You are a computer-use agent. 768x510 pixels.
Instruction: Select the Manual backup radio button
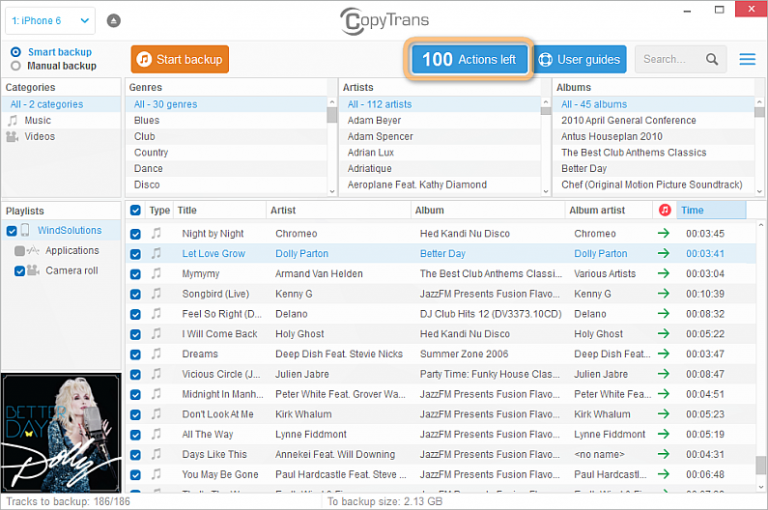tap(15, 66)
